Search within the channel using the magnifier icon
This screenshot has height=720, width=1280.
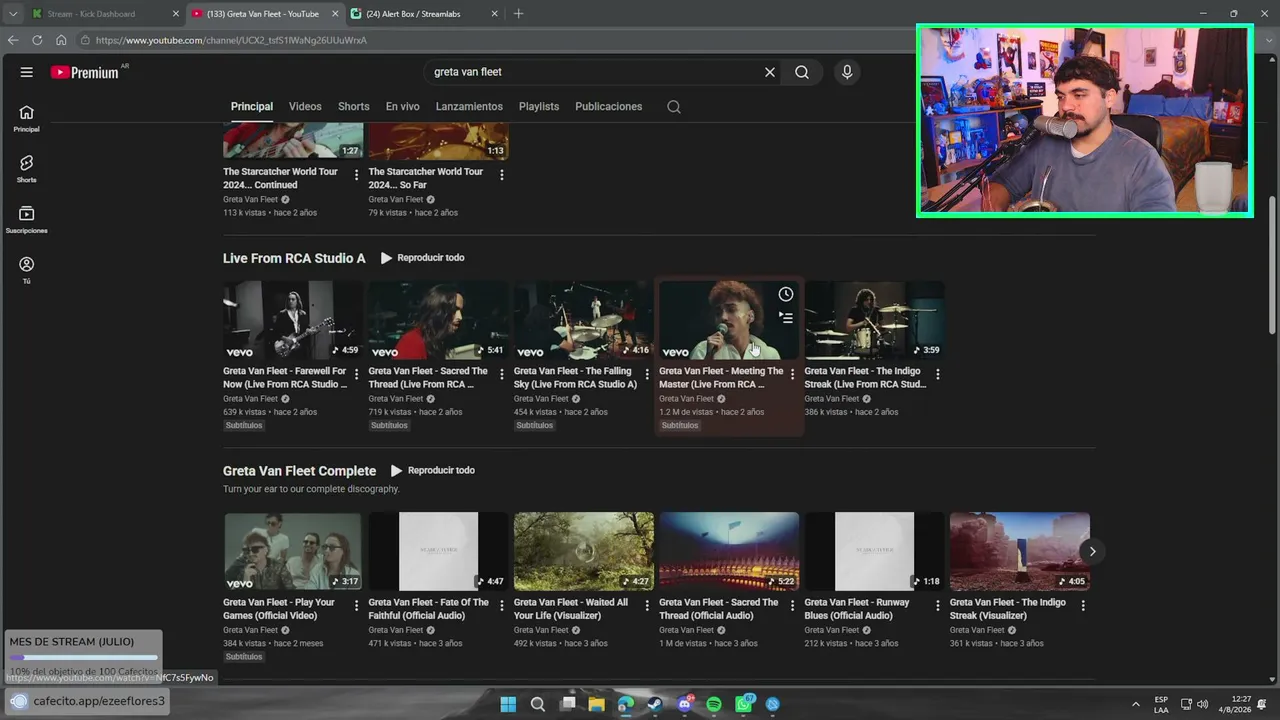(x=674, y=107)
